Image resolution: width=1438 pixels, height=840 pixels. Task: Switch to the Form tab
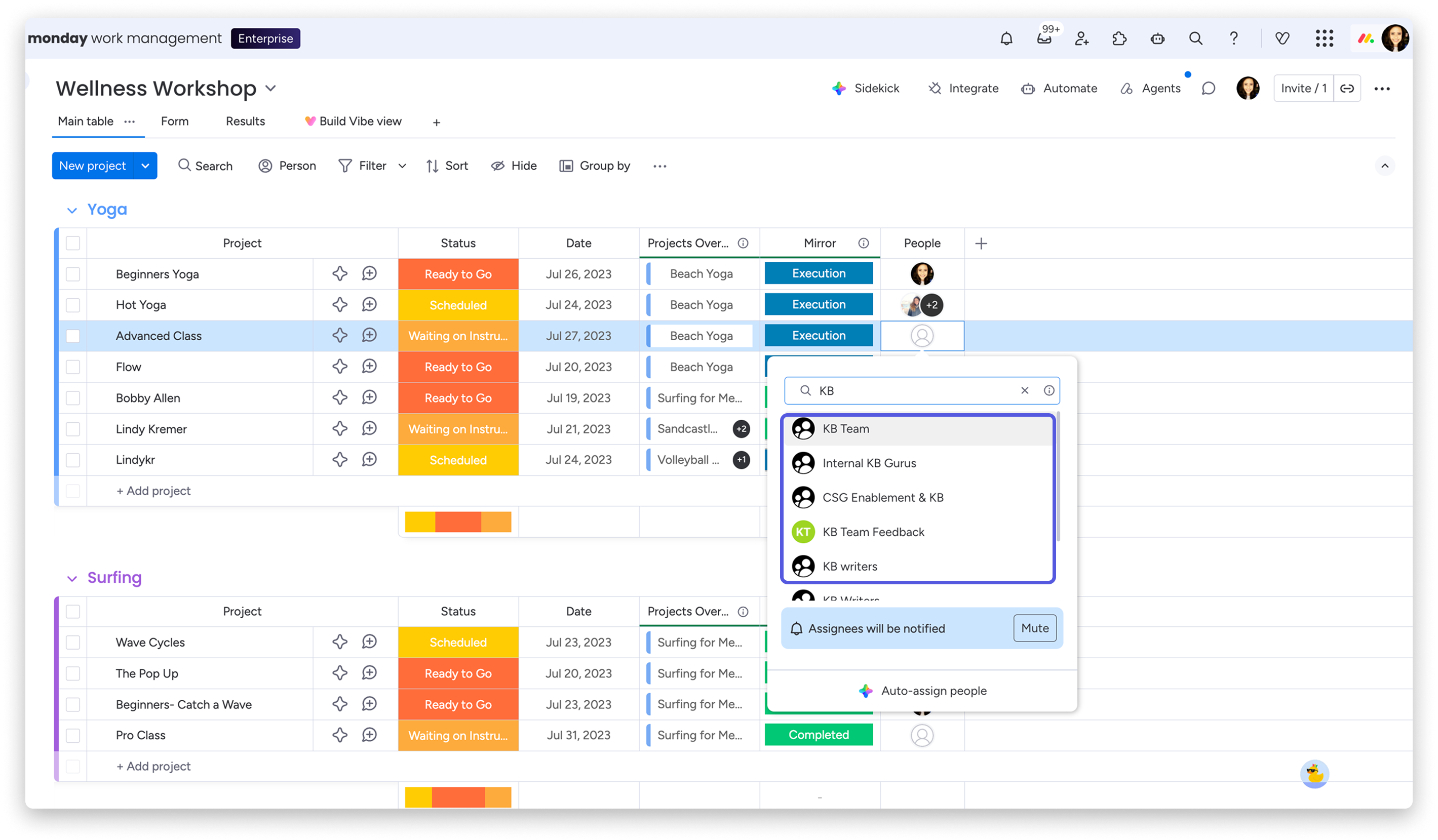pos(175,122)
